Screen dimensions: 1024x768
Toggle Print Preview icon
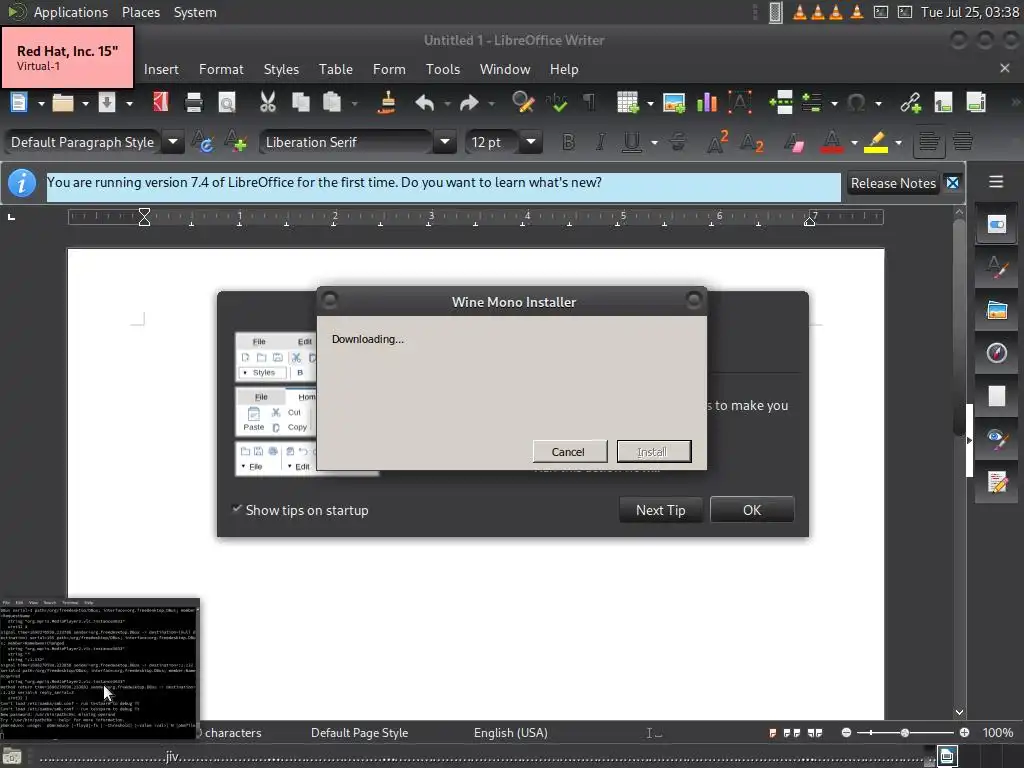(227, 103)
